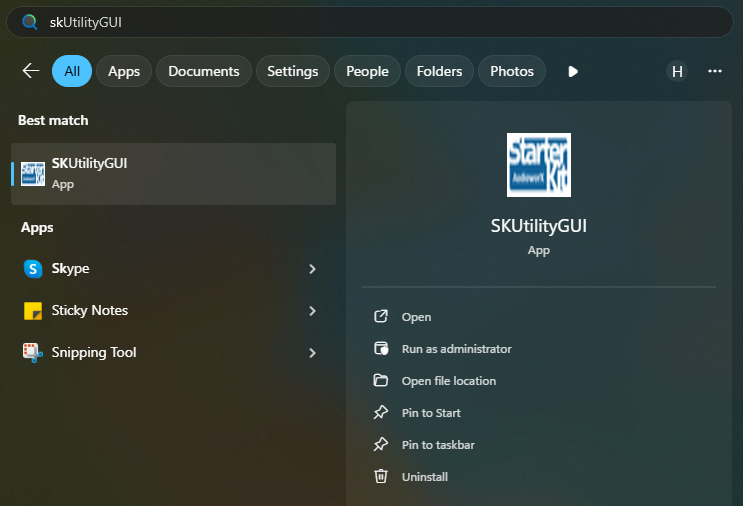Click the skUtilityGUI search input field
Viewport: 743px width, 506px height.
pos(370,22)
